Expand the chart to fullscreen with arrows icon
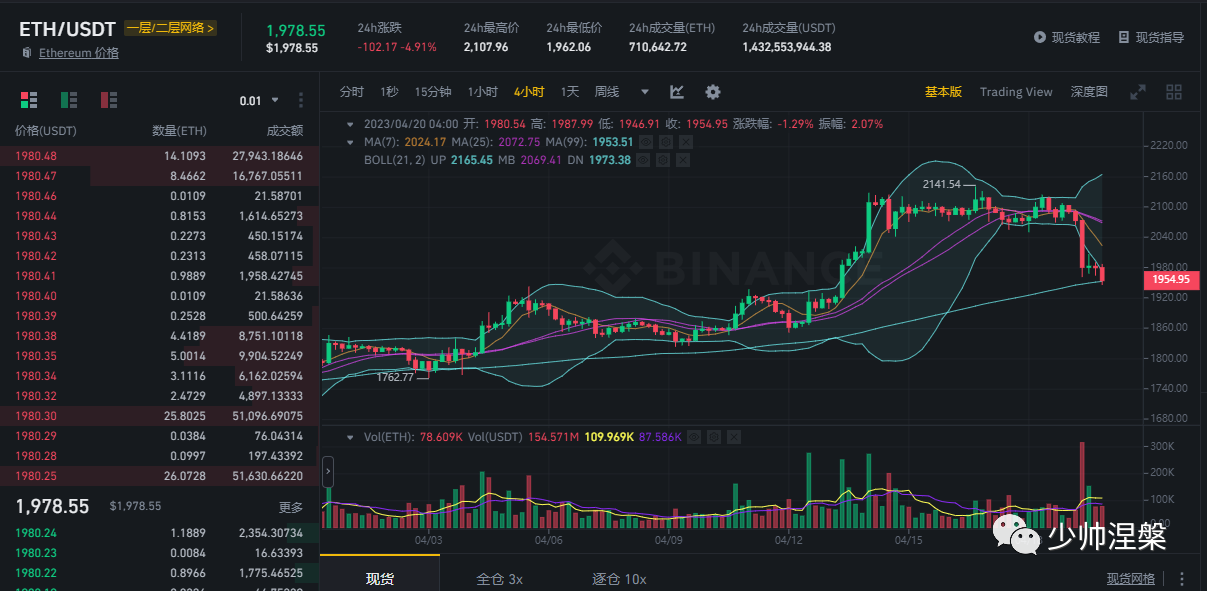The width and height of the screenshot is (1207, 591). pos(1138,92)
